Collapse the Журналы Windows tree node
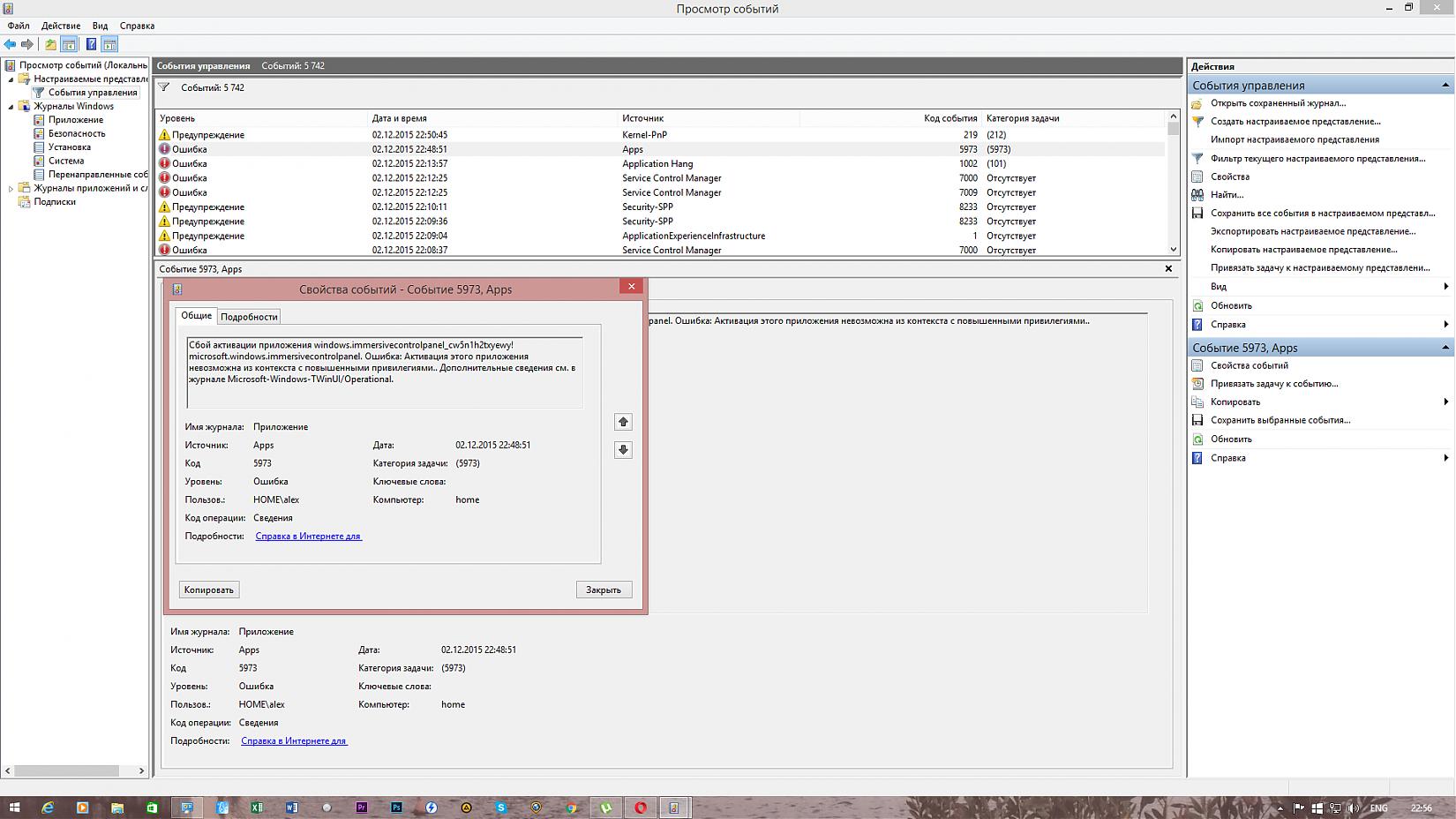Screen dimensions: 1456x819 [11, 107]
